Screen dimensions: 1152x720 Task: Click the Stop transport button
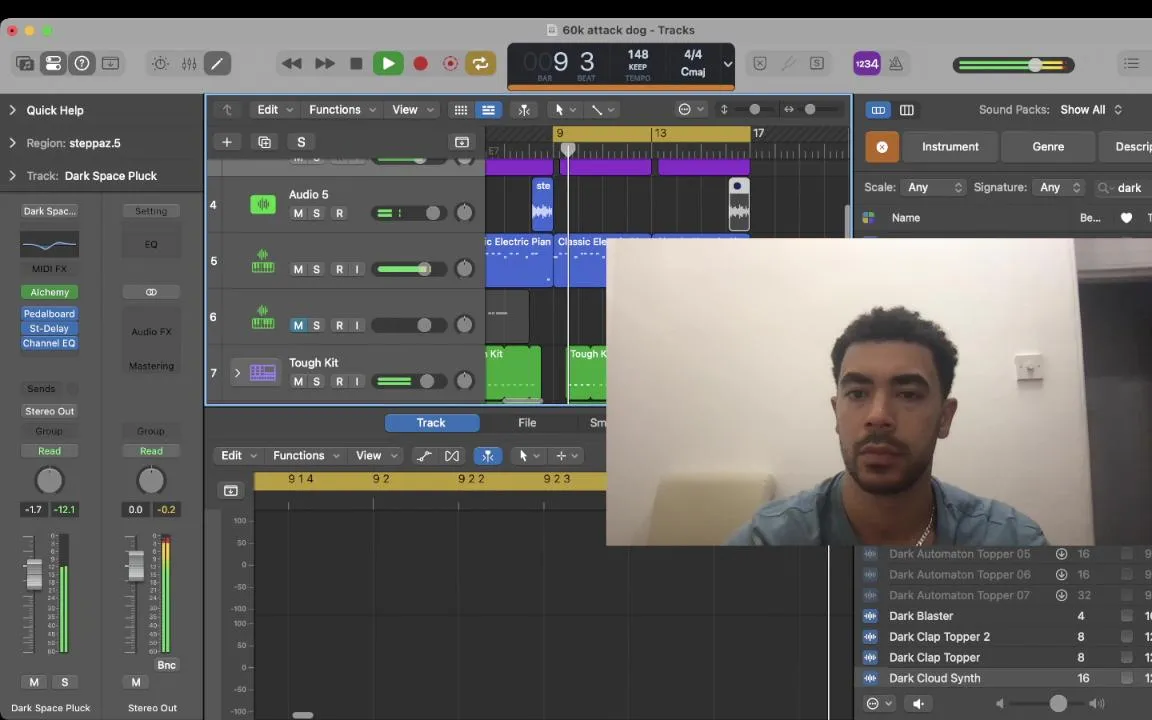tap(356, 64)
